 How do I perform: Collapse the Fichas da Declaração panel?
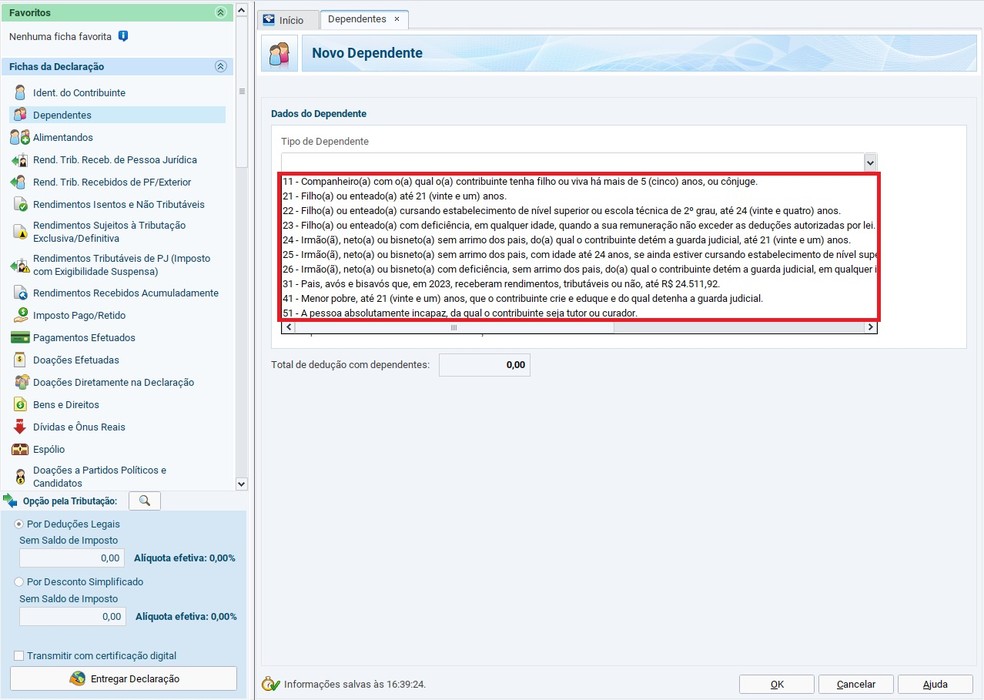tap(220, 67)
